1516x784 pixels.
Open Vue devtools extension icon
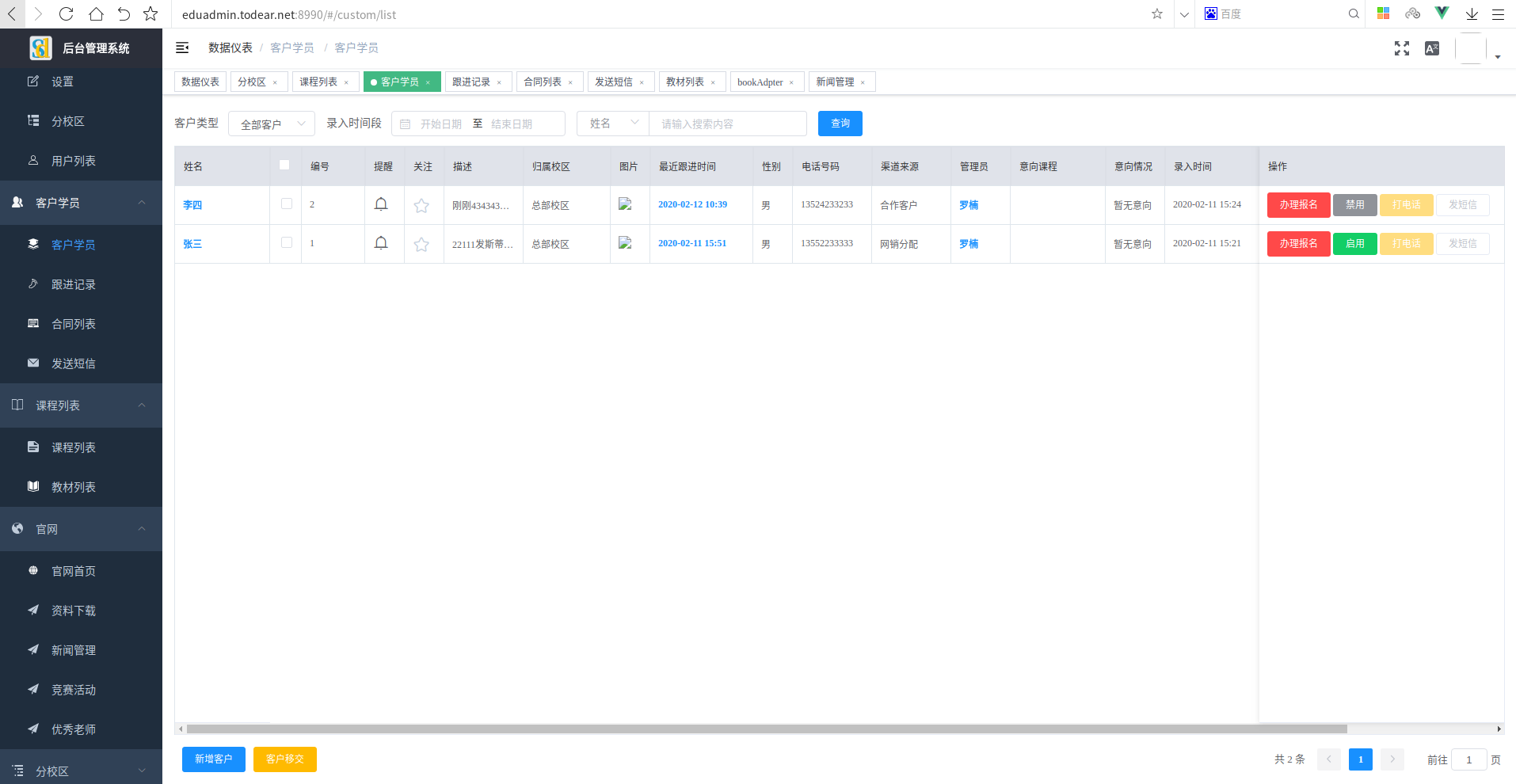(1442, 13)
